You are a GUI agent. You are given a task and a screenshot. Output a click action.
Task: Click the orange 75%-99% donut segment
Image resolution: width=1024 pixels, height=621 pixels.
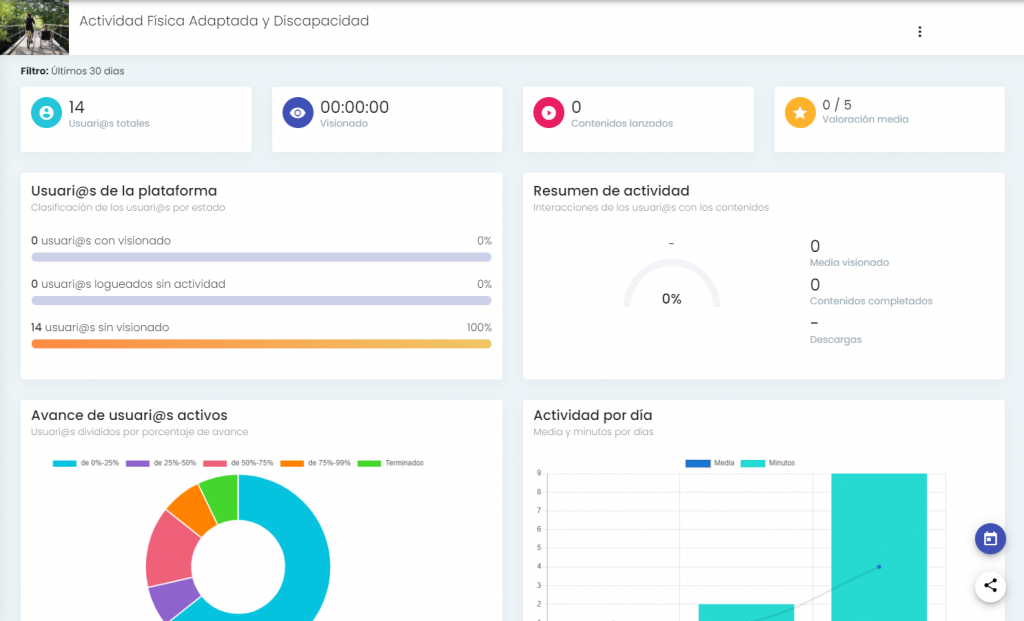point(191,512)
